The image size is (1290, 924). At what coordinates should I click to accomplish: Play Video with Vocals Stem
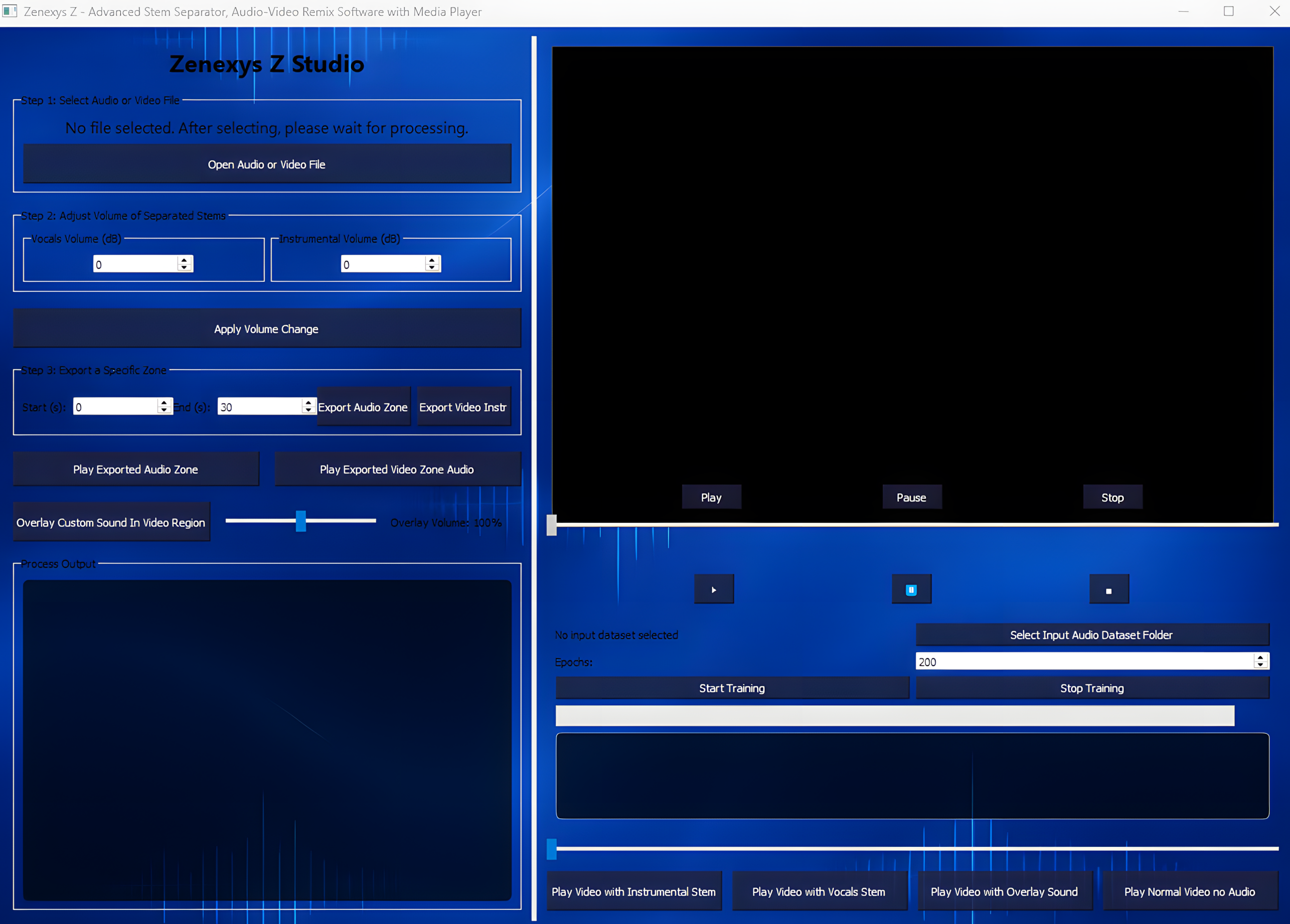[819, 891]
